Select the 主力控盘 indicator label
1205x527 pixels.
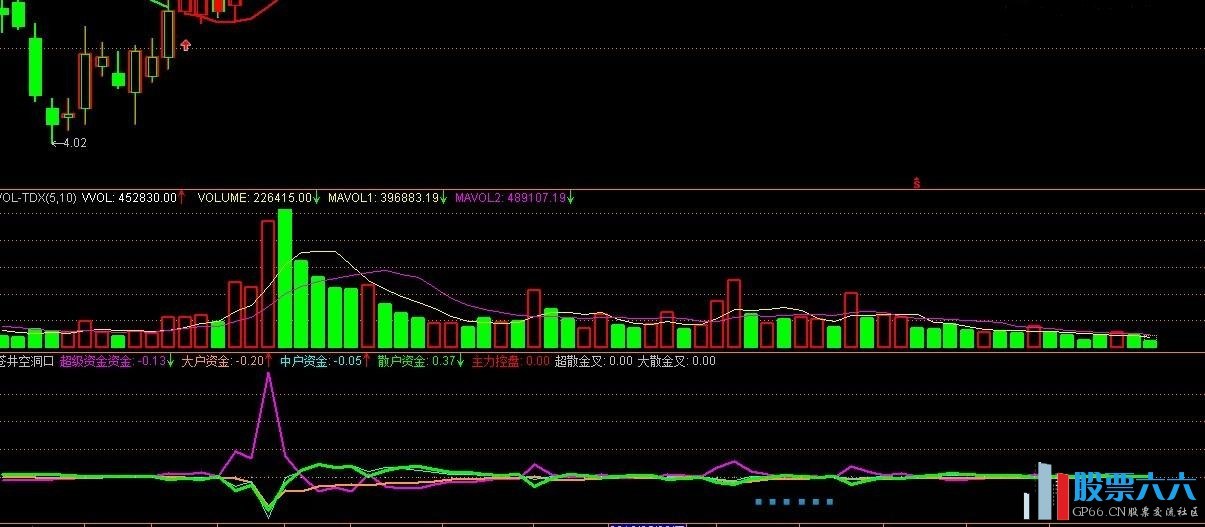pyautogui.click(x=496, y=361)
